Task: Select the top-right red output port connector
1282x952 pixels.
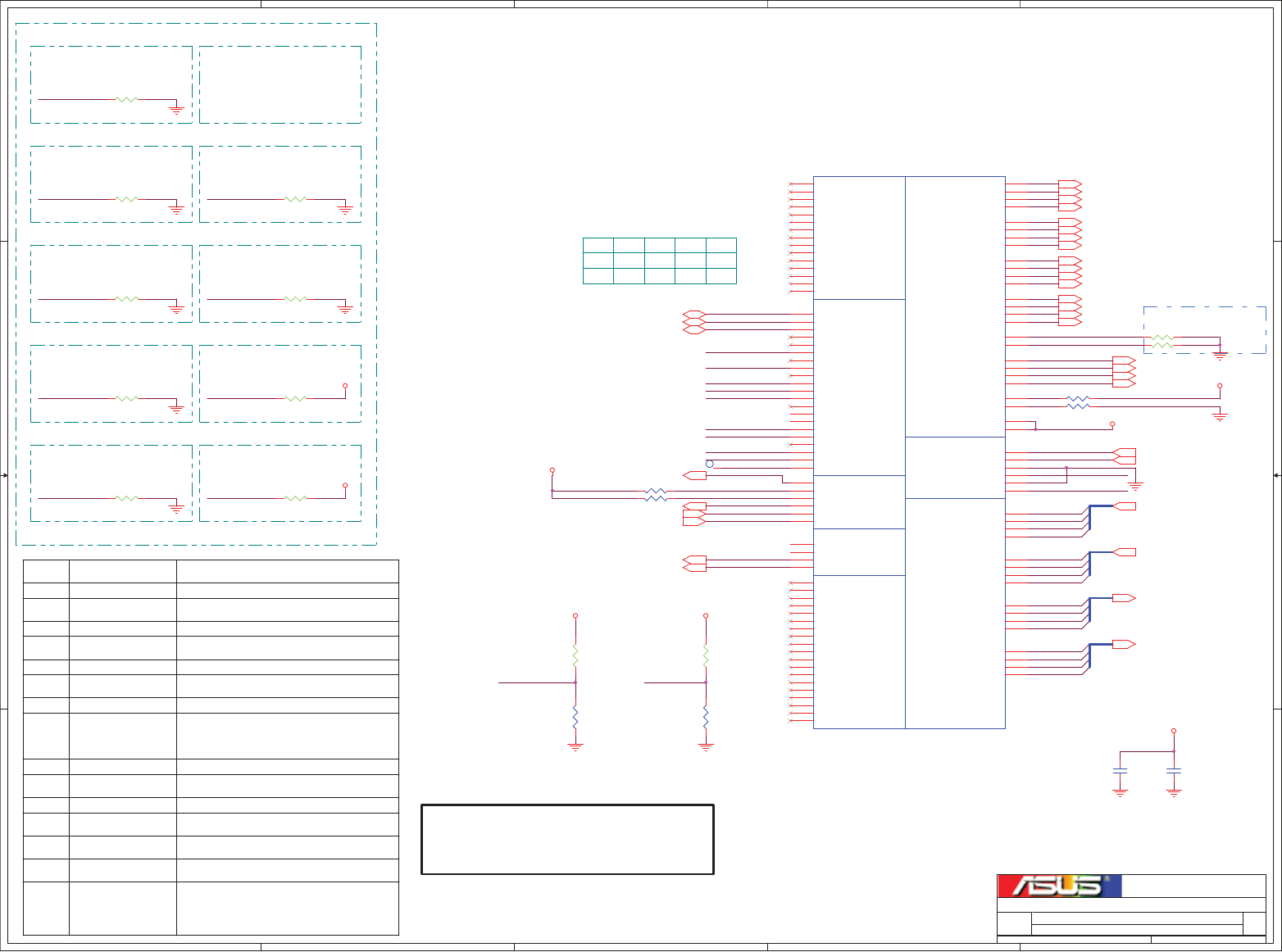Action: (x=1071, y=184)
